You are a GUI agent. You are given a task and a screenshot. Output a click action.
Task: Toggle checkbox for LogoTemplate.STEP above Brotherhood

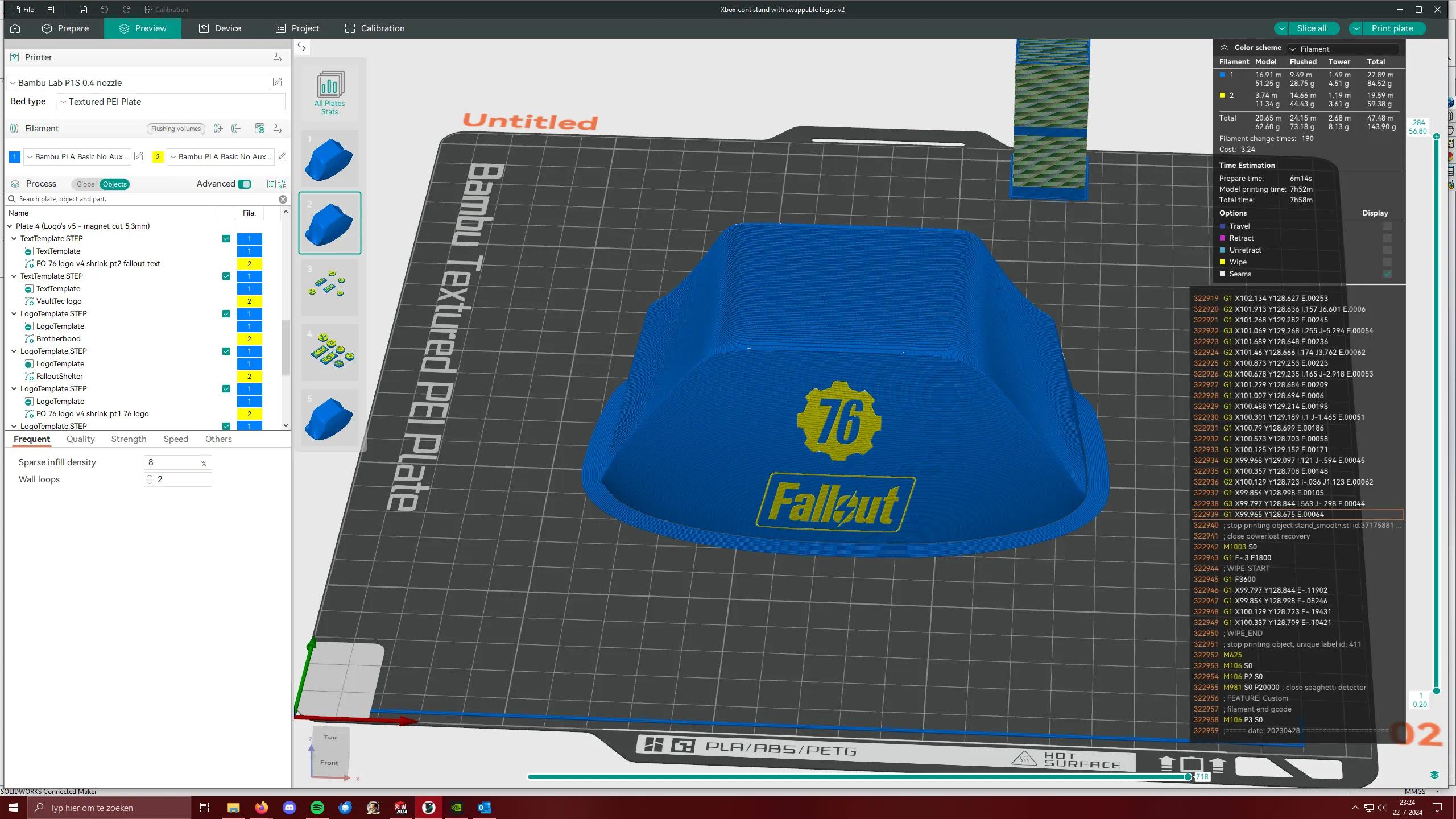[226, 314]
